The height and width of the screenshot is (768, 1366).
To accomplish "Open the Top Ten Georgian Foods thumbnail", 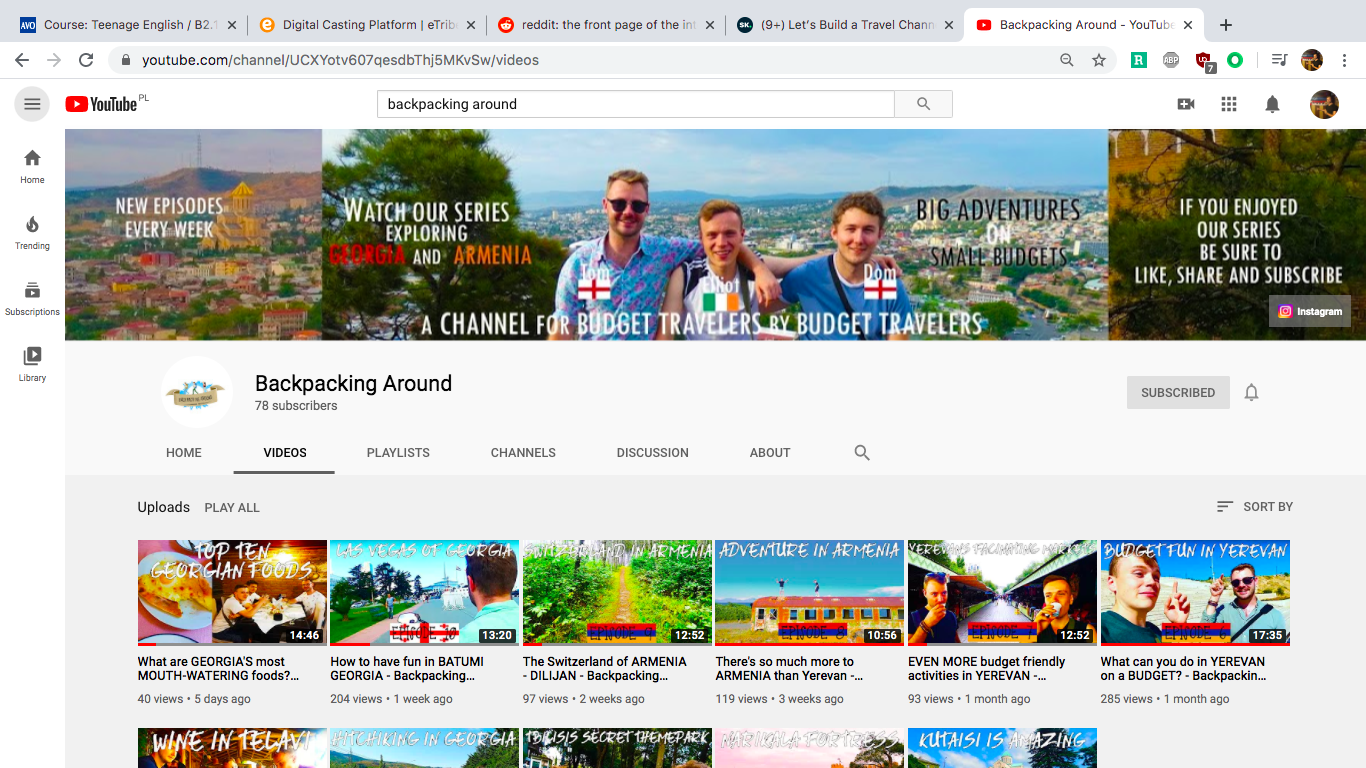I will pyautogui.click(x=232, y=593).
